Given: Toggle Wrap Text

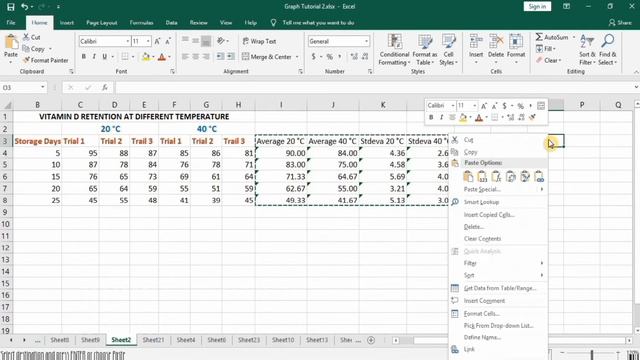Looking at the screenshot, I should click(x=260, y=41).
